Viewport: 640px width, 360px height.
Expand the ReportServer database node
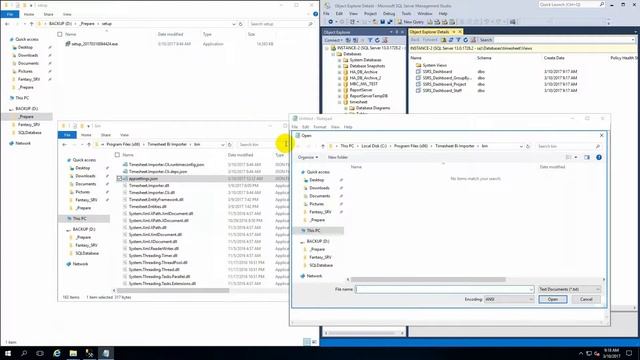pos(339,90)
